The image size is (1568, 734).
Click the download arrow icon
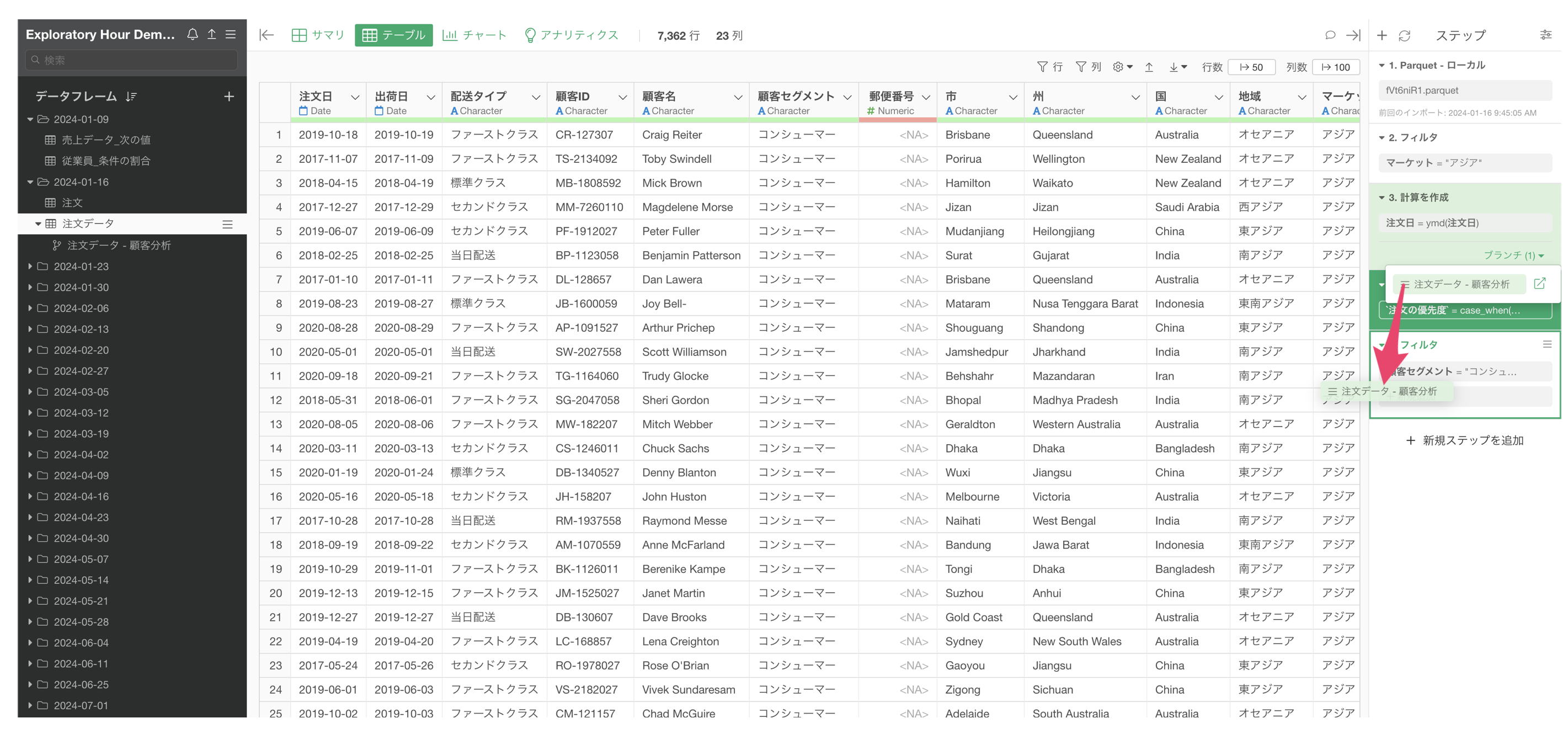(x=1178, y=67)
